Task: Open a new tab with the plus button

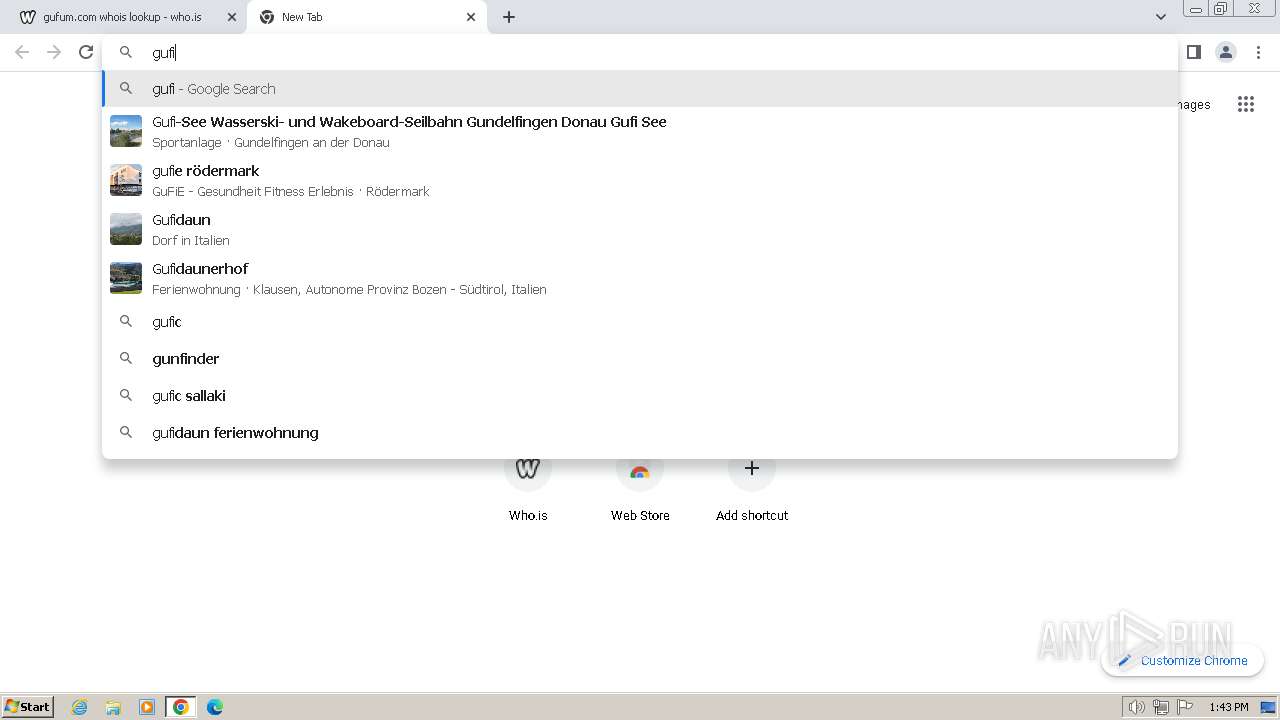Action: pos(509,17)
